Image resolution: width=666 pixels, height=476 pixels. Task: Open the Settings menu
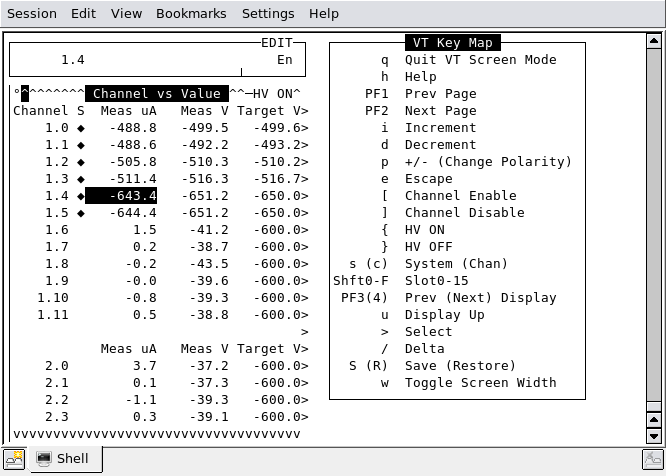(268, 14)
